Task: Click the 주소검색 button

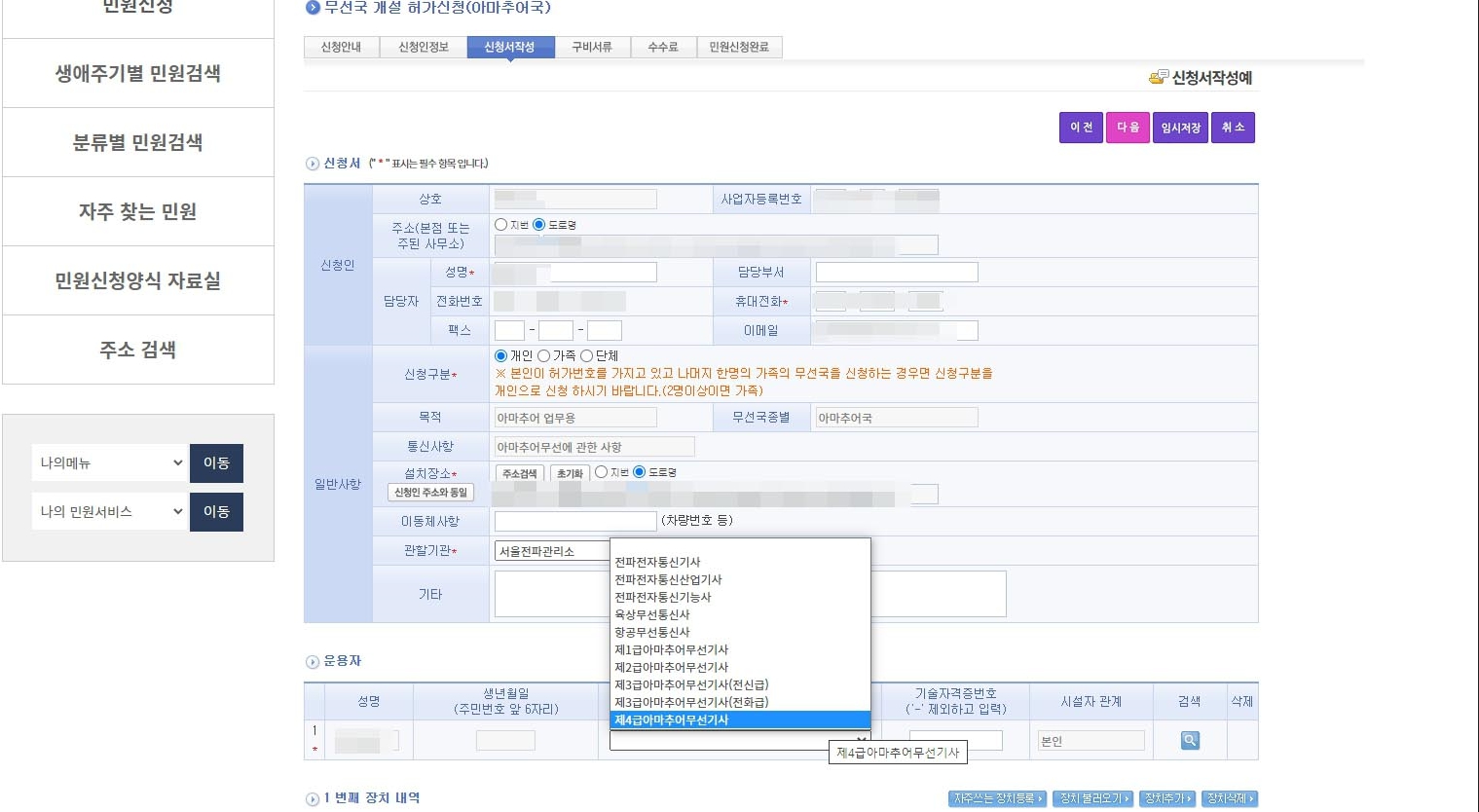Action: (x=520, y=473)
